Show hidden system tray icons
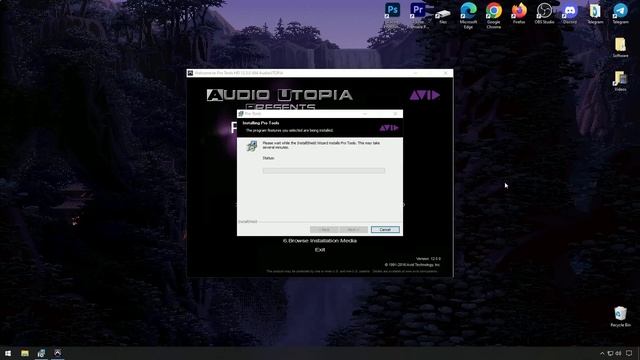Screen dimensions: 640x360 point(602,353)
